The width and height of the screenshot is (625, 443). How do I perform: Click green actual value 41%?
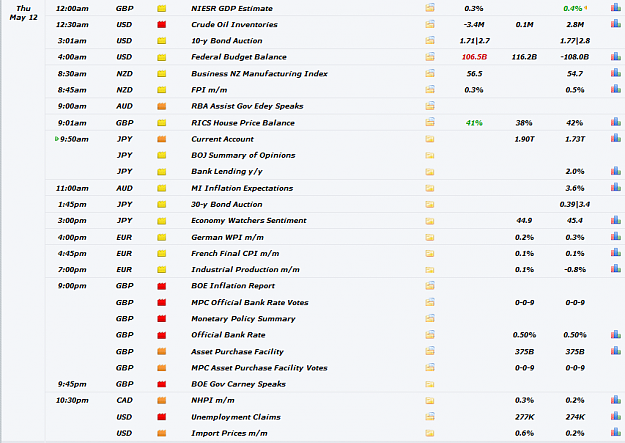pos(474,123)
